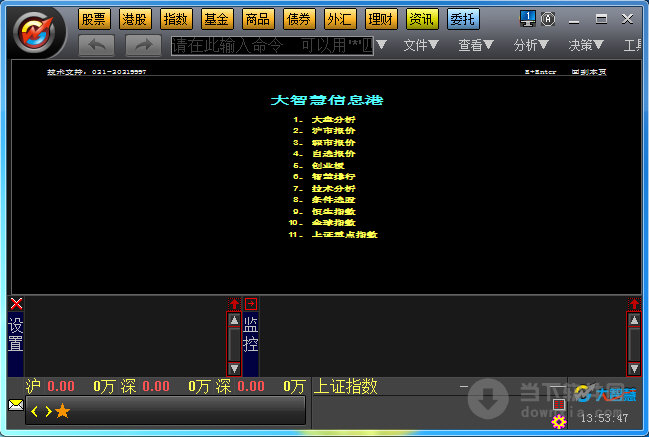Screen dimensions: 649x437
Task: Open the magenta gear settings icon
Action: [559, 422]
